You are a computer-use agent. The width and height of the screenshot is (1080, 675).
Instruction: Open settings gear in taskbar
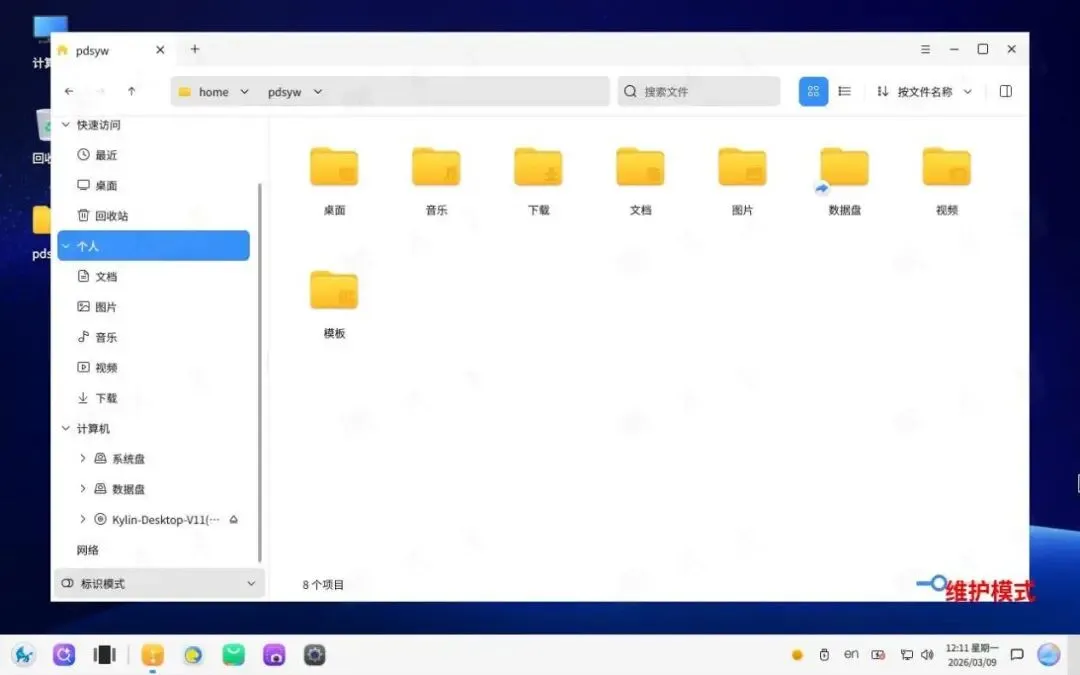click(x=315, y=654)
